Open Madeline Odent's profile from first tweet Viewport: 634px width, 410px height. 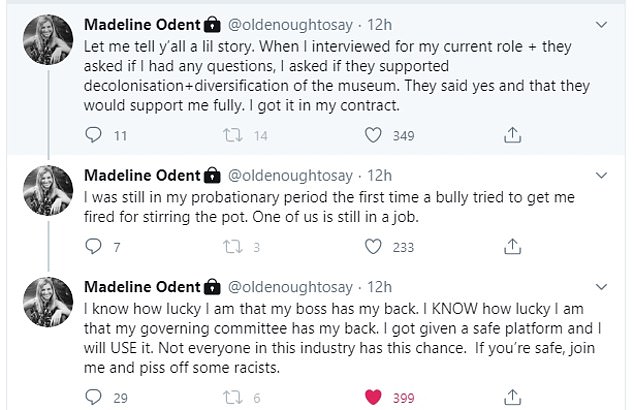142,23
